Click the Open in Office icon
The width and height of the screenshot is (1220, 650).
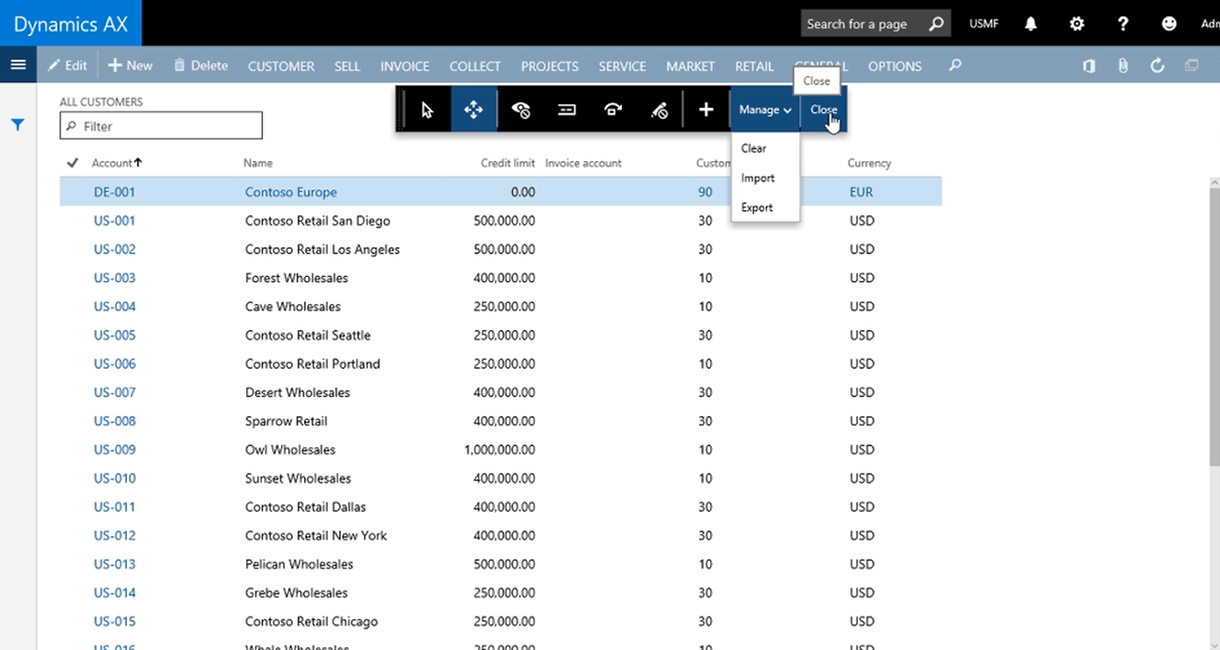tap(1089, 66)
